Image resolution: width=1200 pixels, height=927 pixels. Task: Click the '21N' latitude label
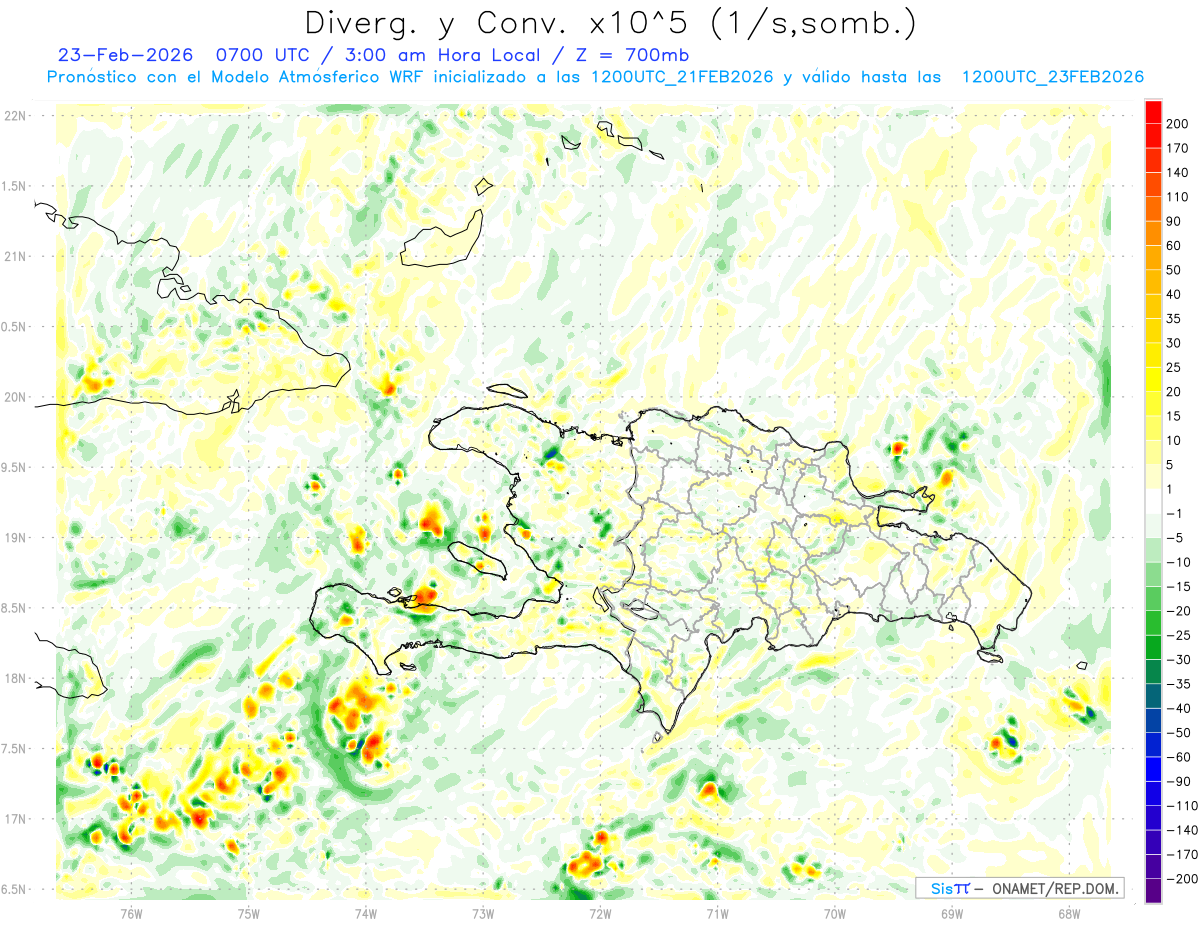click(x=14, y=256)
